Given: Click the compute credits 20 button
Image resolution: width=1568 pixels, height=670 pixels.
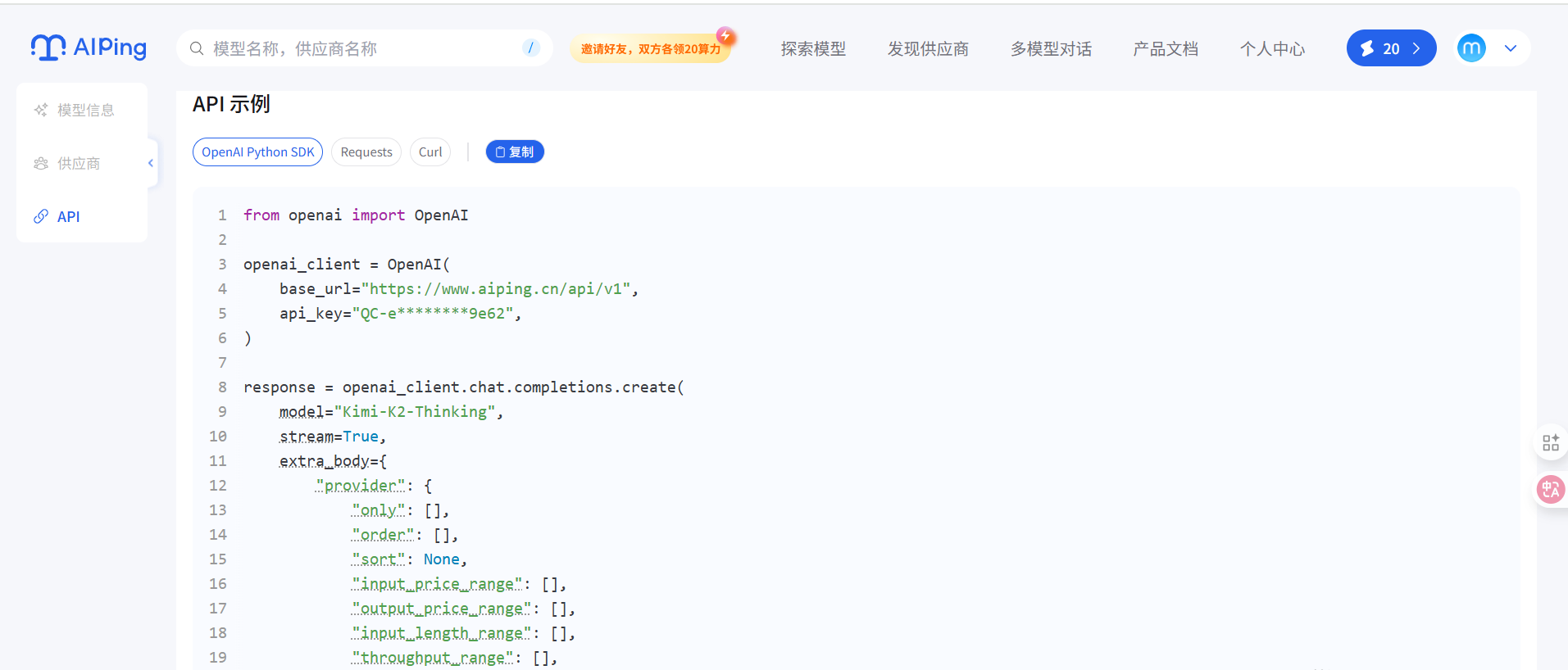Looking at the screenshot, I should [1391, 48].
